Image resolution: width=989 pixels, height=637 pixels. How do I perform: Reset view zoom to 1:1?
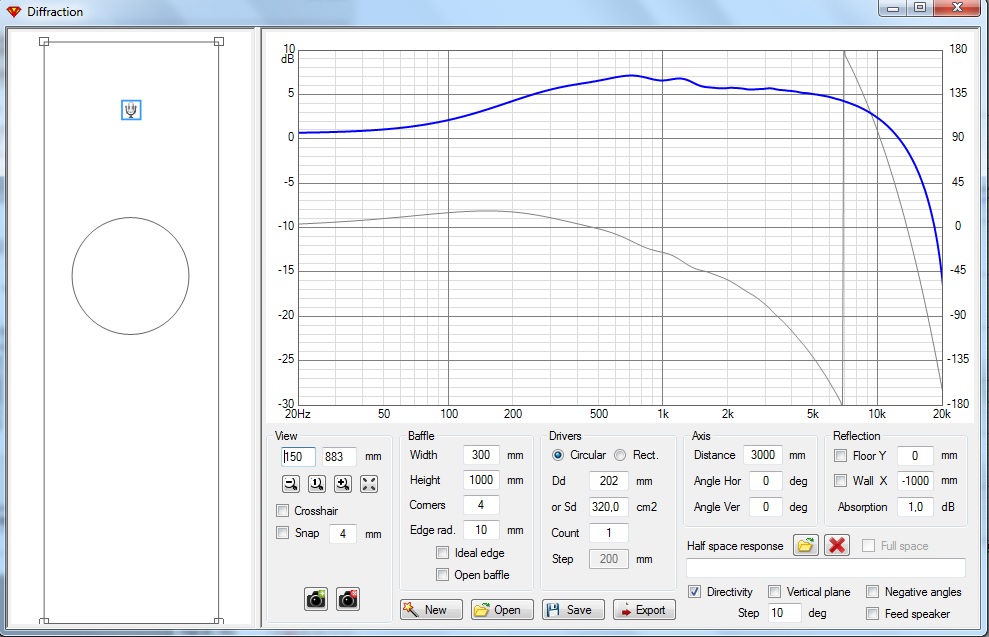(x=317, y=484)
